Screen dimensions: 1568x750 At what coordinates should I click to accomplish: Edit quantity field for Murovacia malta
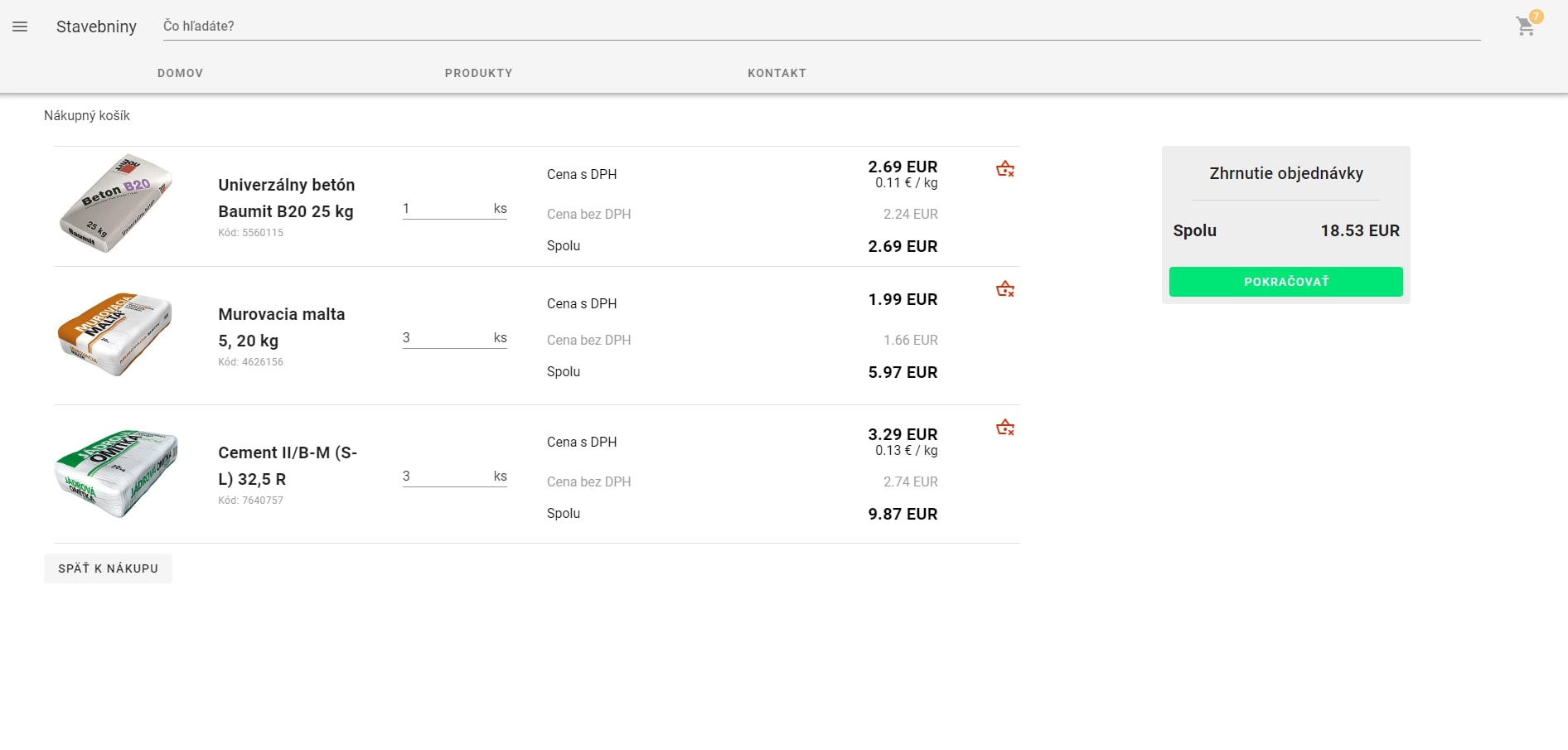pos(454,338)
